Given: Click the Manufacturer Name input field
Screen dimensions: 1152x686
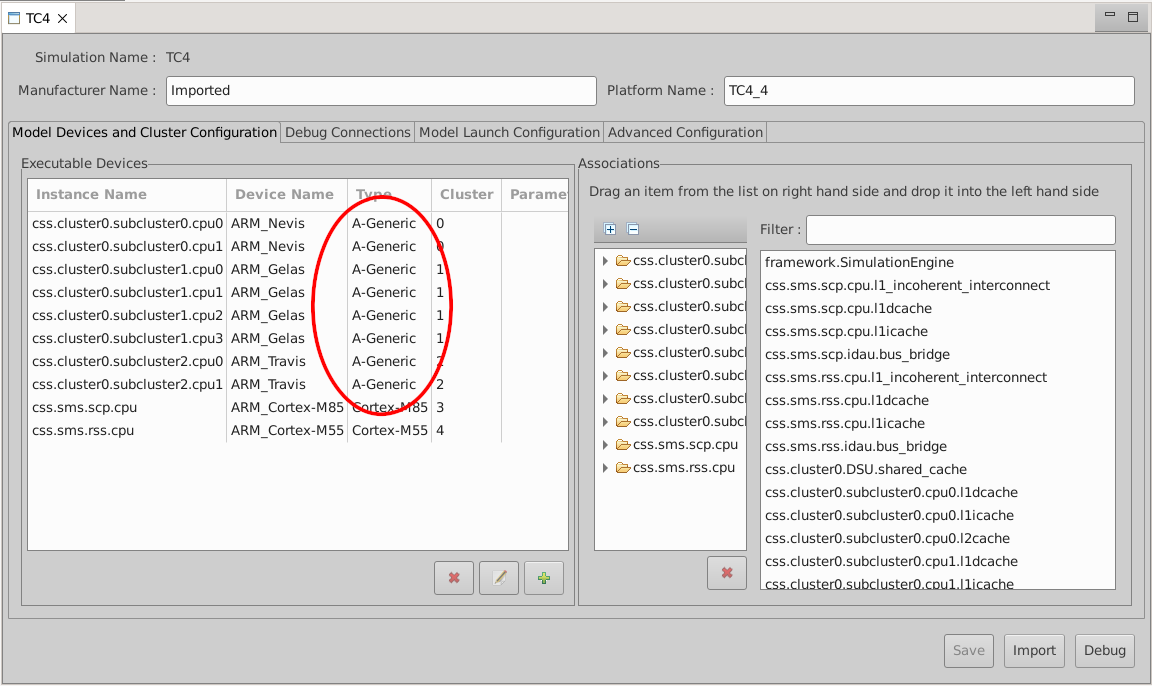Looking at the screenshot, I should click(x=381, y=91).
